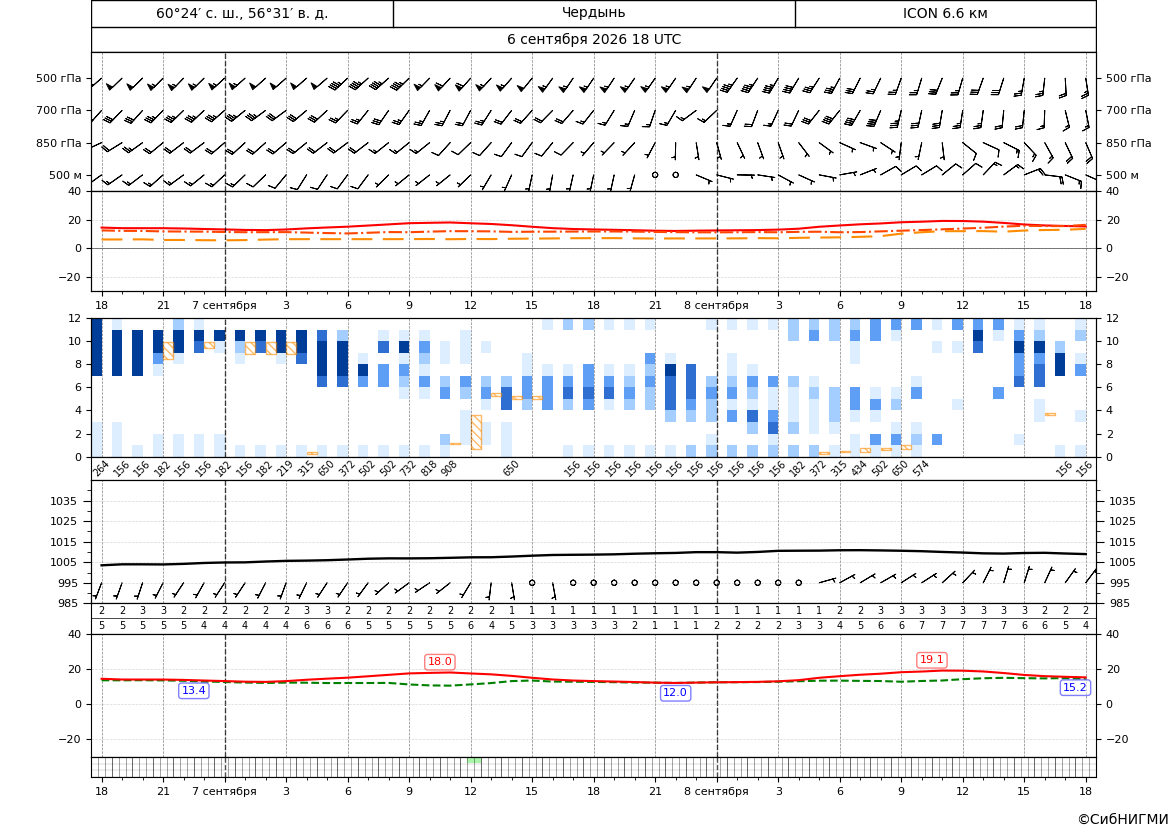
Task: Click the blue 12.0 minimum temperature label
Action: coord(675,693)
